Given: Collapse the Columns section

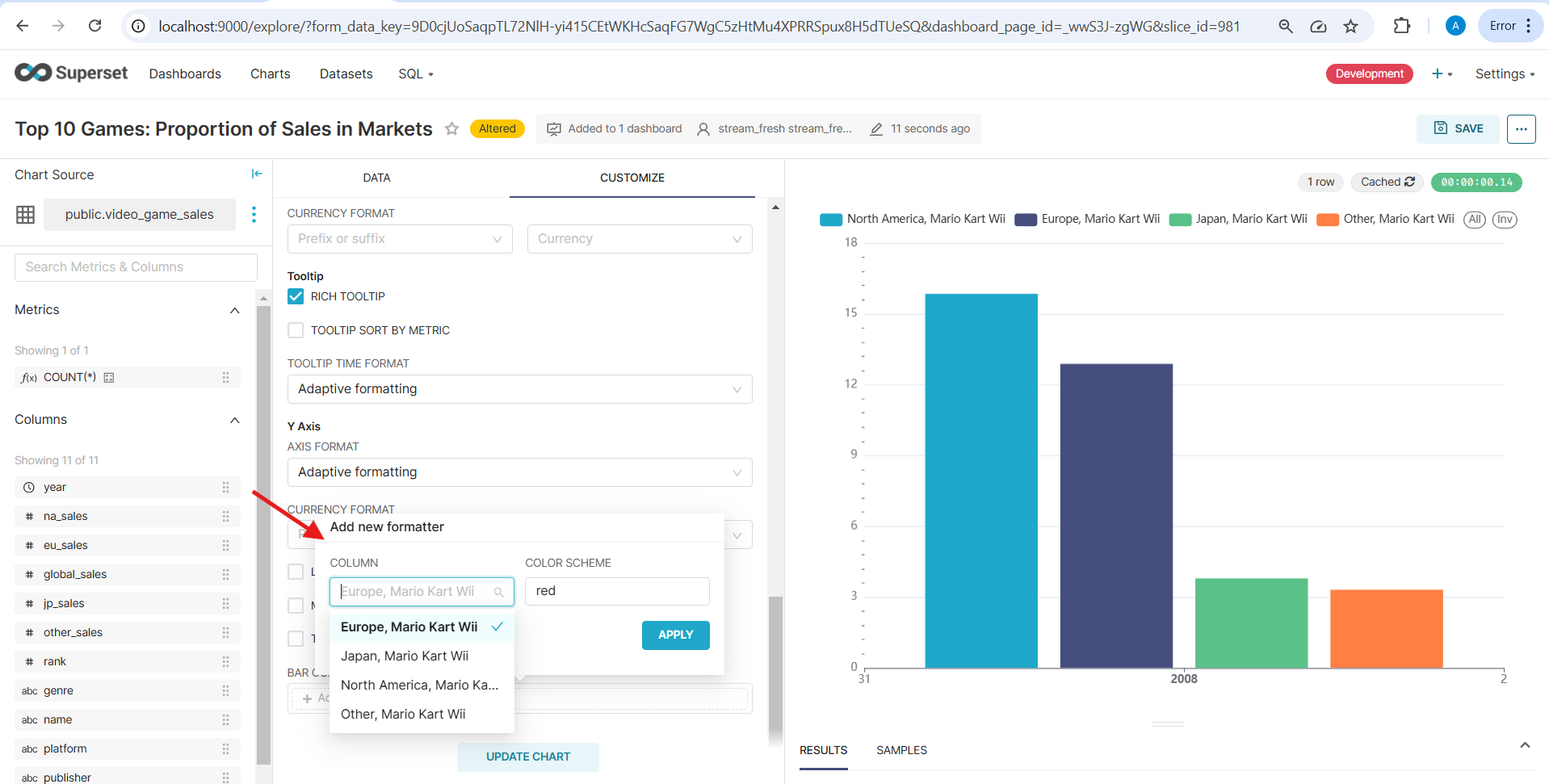Looking at the screenshot, I should pos(235,421).
